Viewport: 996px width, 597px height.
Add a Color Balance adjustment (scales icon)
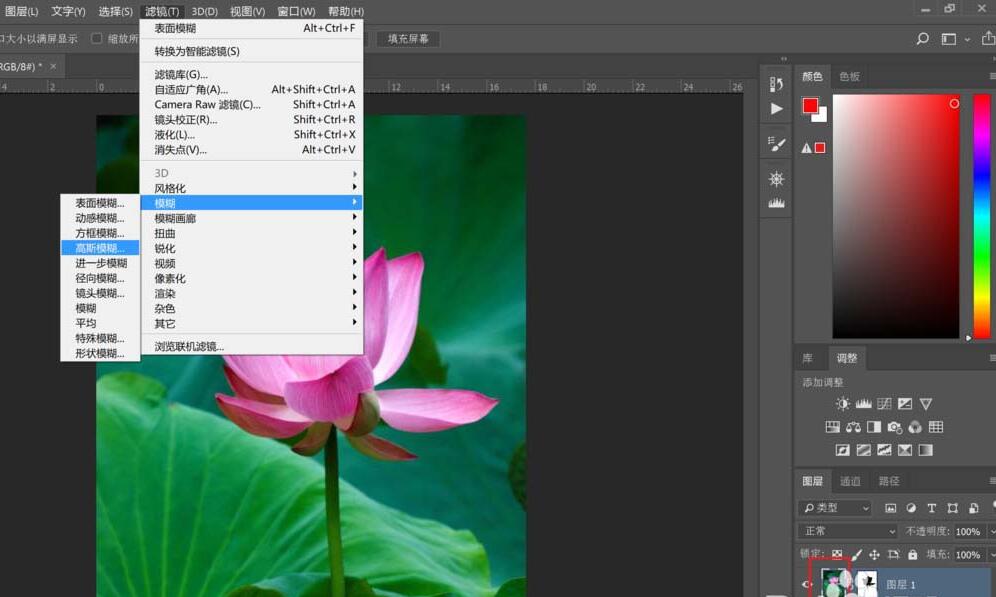853,427
